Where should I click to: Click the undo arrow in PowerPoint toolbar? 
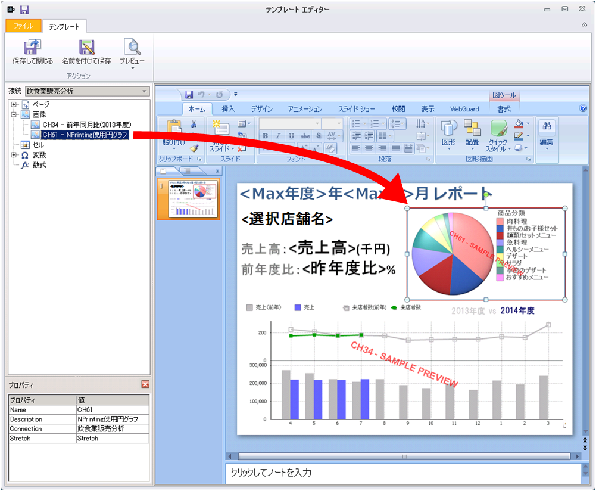pyautogui.click(x=201, y=95)
